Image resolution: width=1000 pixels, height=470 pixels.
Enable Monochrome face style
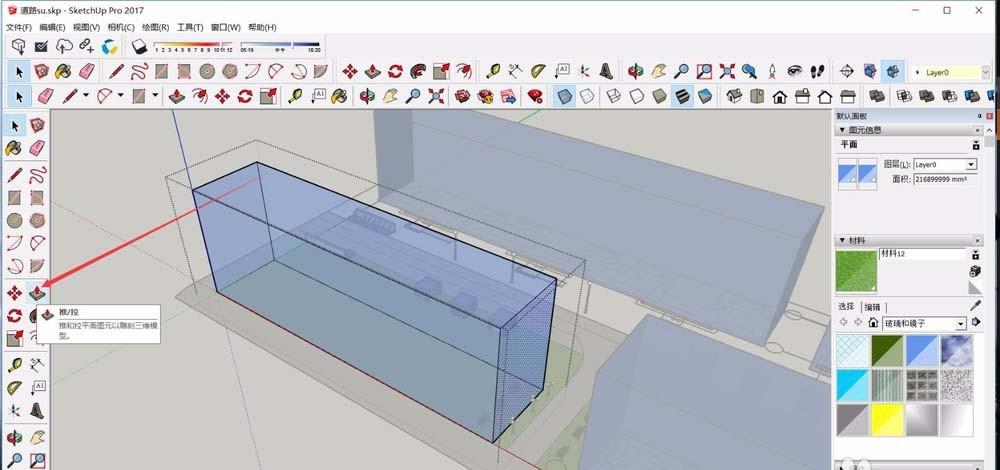coord(705,96)
